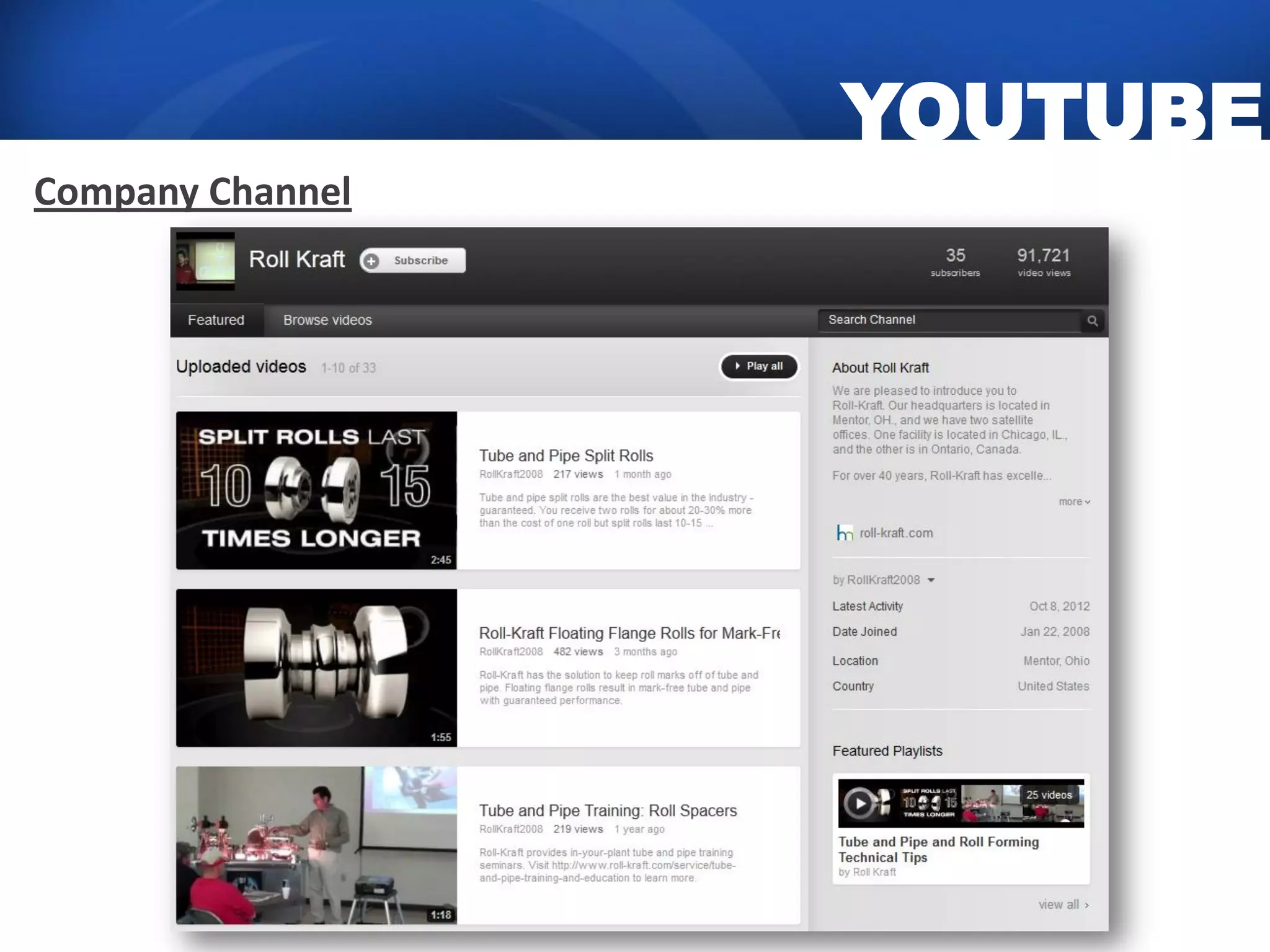Open Tube and Pipe Training: Roll Spacers title

pyautogui.click(x=608, y=811)
